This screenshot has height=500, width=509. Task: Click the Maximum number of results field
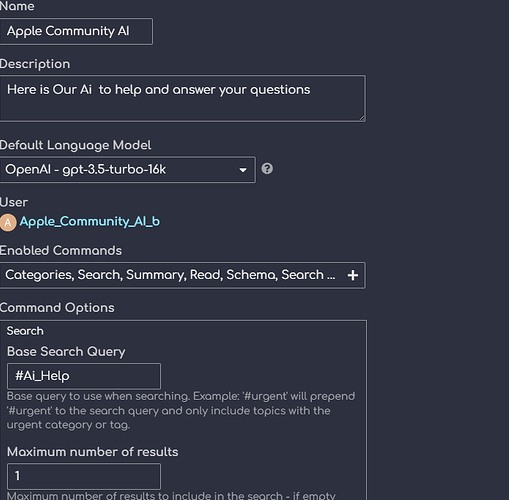point(84,476)
